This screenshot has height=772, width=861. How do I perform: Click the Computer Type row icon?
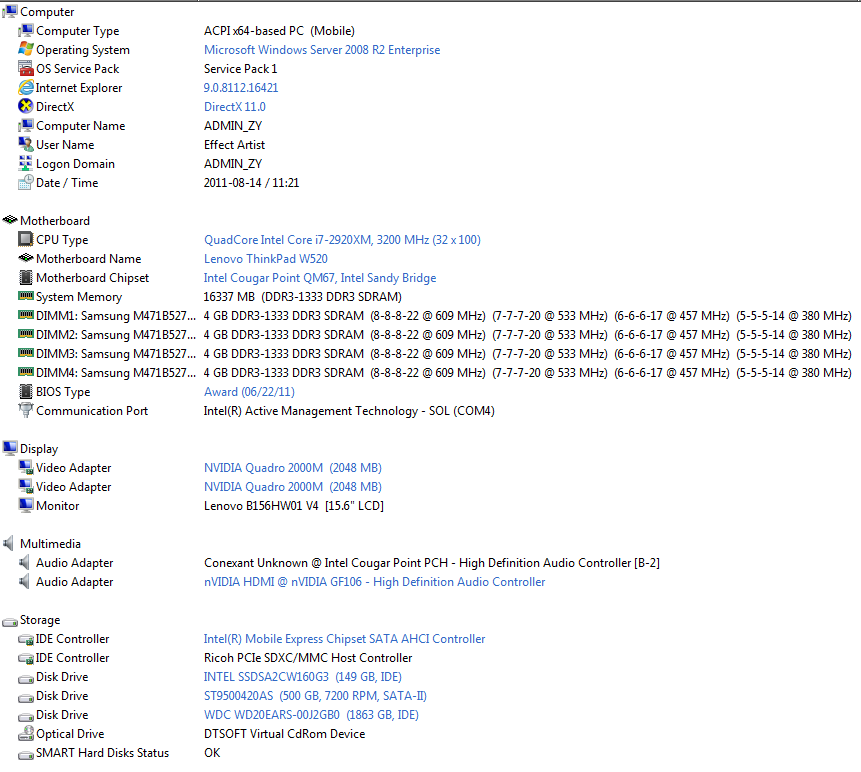tap(26, 30)
